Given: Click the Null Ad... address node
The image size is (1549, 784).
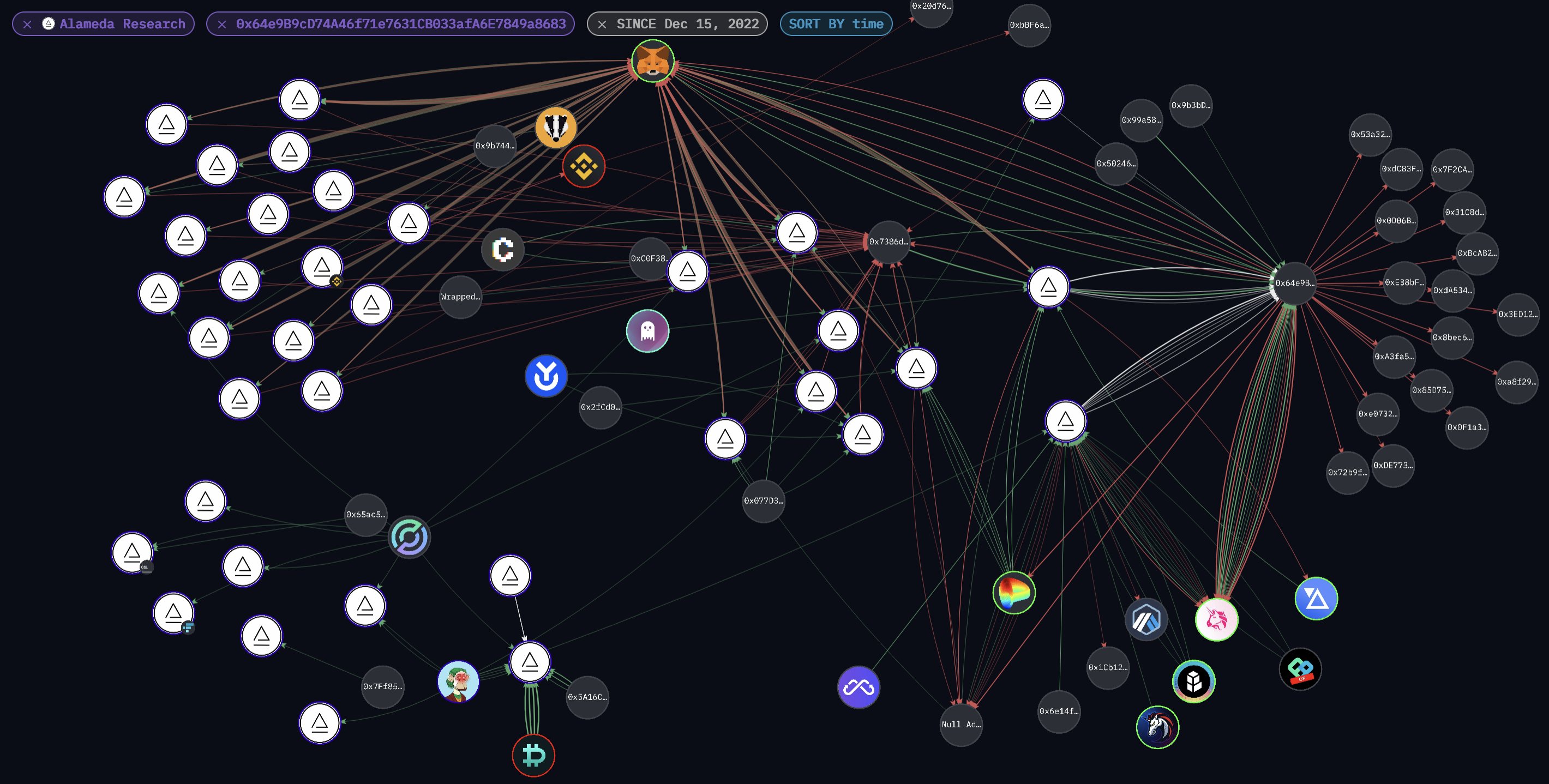Looking at the screenshot, I should pyautogui.click(x=961, y=725).
